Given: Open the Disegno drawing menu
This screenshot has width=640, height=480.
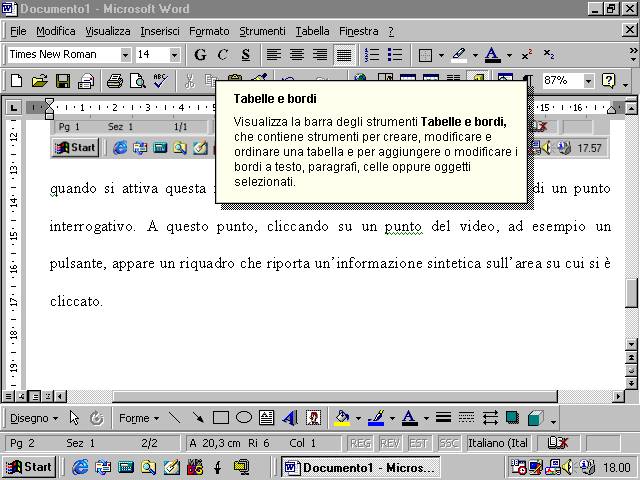Looking at the screenshot, I should [x=34, y=418].
